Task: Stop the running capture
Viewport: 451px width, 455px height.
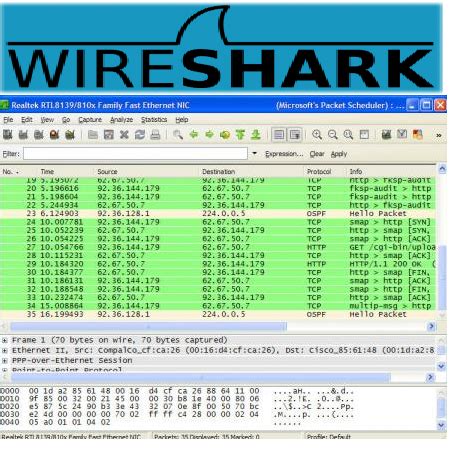Action: pos(54,135)
